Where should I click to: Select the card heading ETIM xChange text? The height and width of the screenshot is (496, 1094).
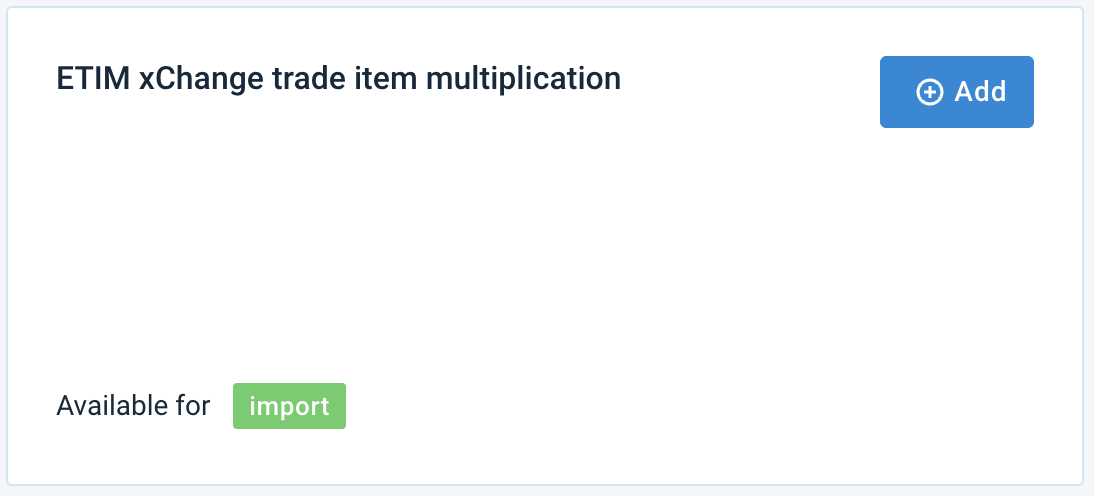click(x=339, y=78)
